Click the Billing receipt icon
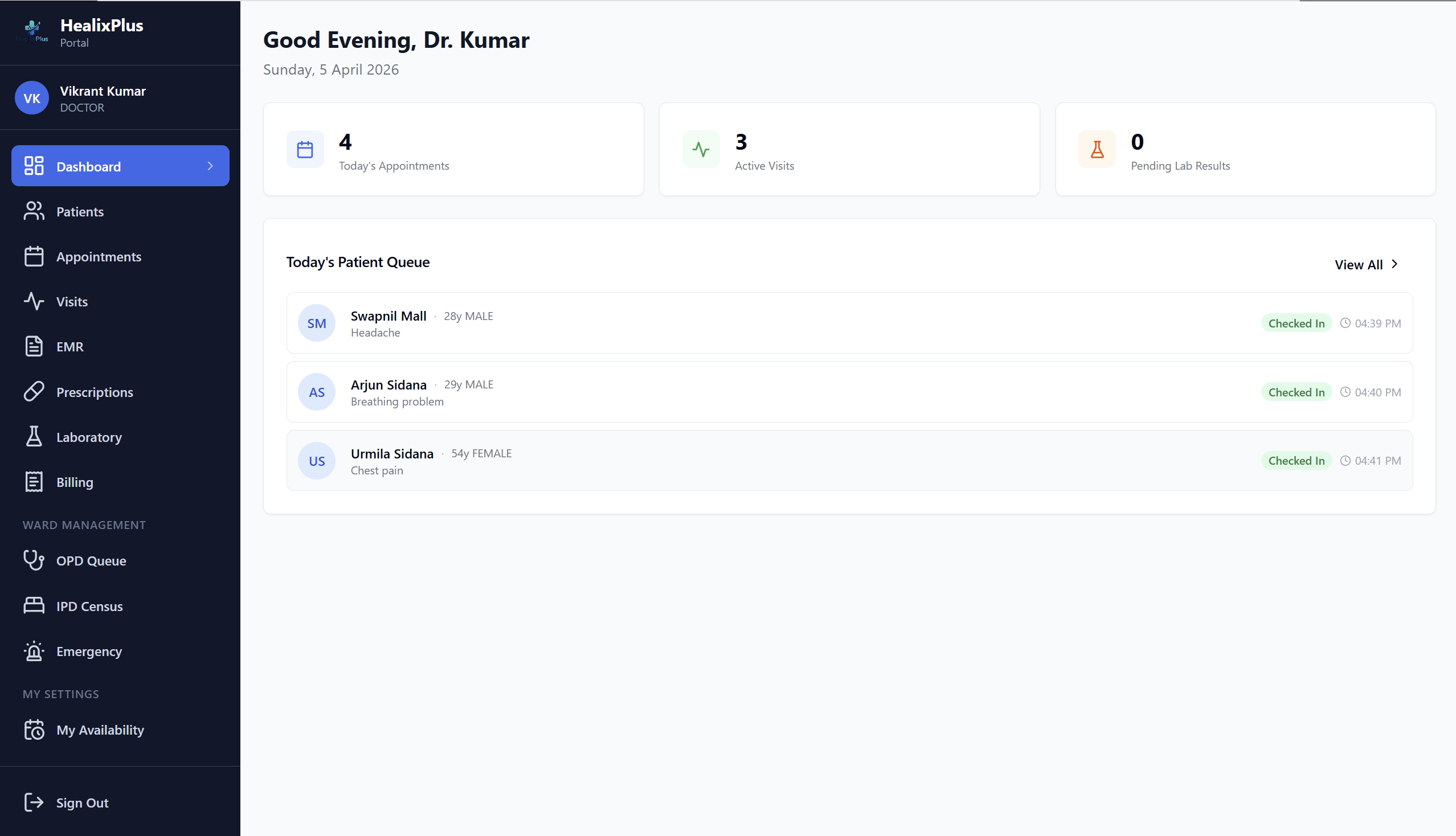This screenshot has height=836, width=1456. (x=34, y=481)
